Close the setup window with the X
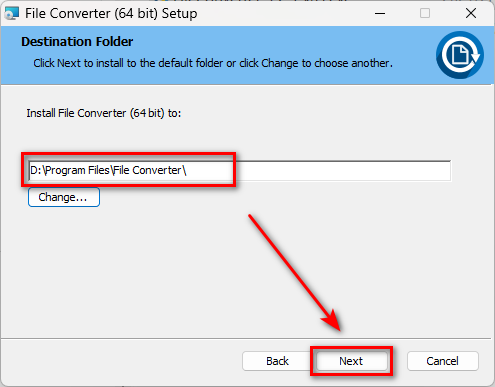The height and width of the screenshot is (387, 495). pos(471,13)
